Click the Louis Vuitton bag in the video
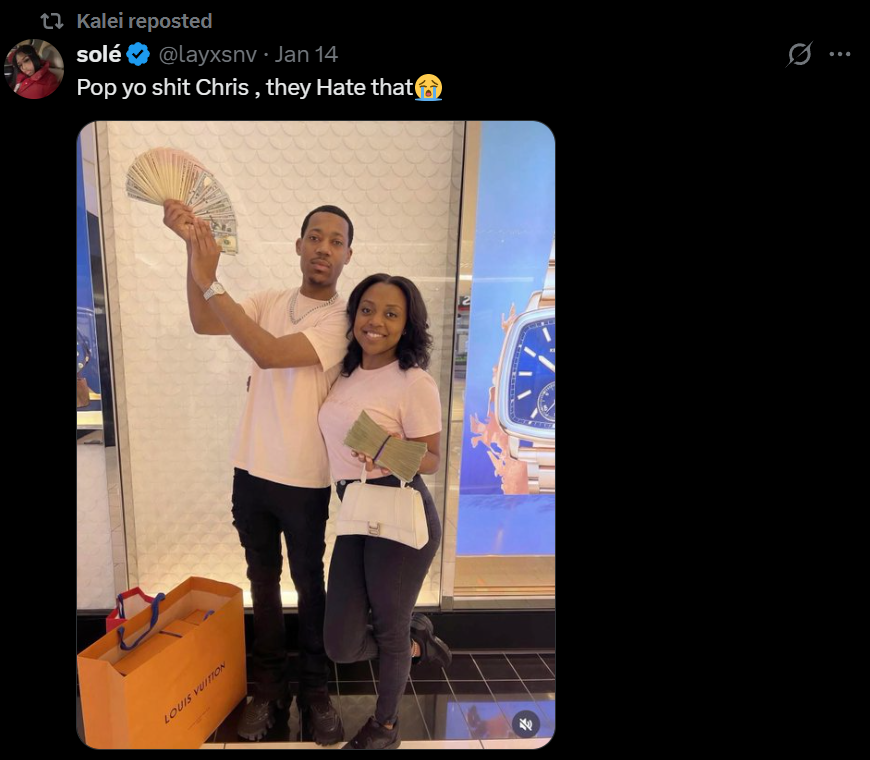This screenshot has width=870, height=760. point(163,664)
